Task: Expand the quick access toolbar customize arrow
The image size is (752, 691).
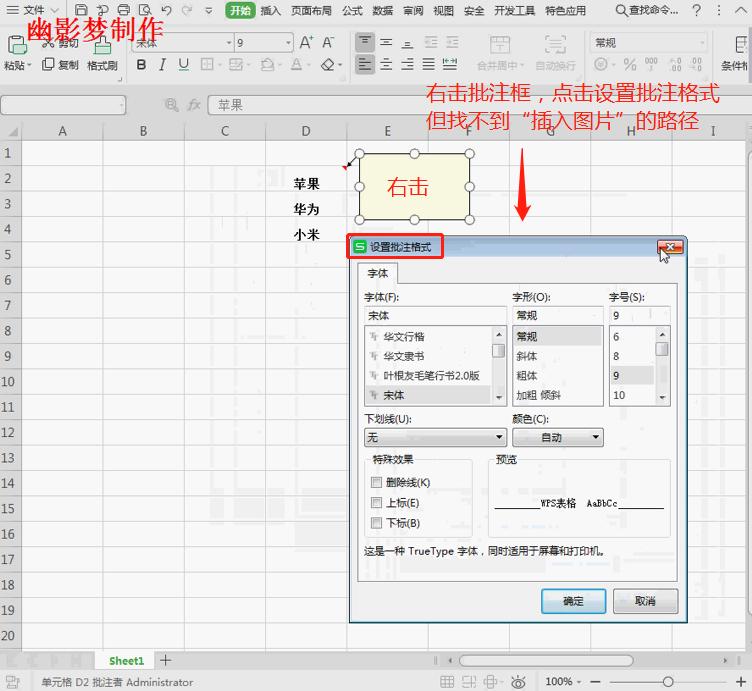Action: pos(209,10)
